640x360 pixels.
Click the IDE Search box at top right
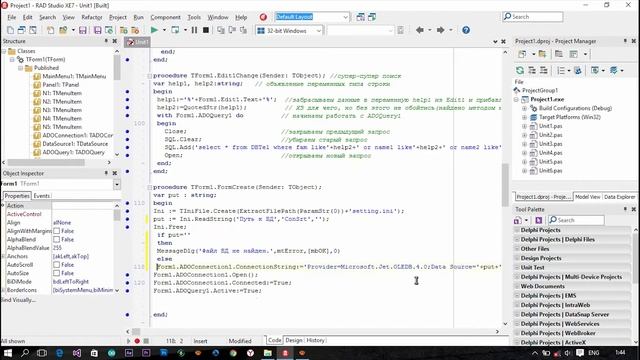tap(533, 17)
